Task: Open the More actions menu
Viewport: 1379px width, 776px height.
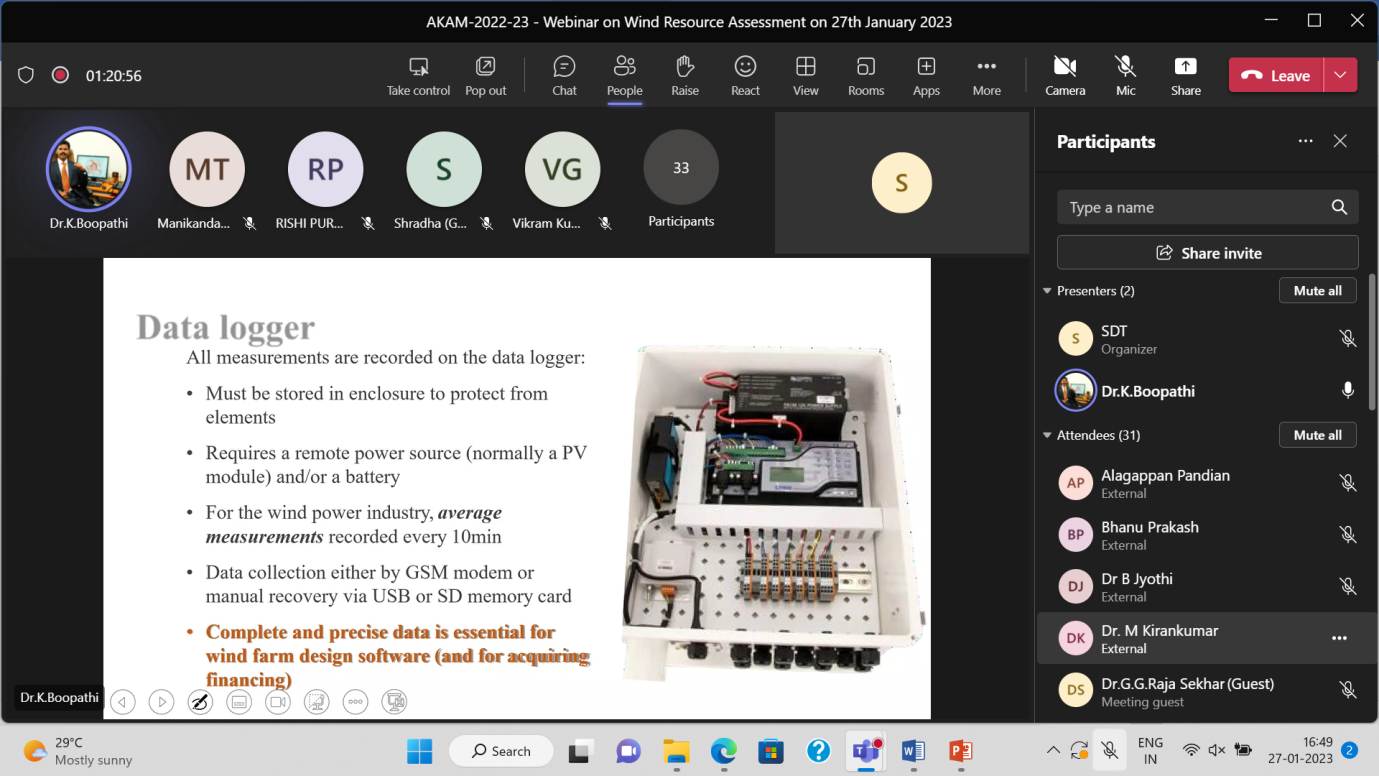Action: tap(986, 75)
